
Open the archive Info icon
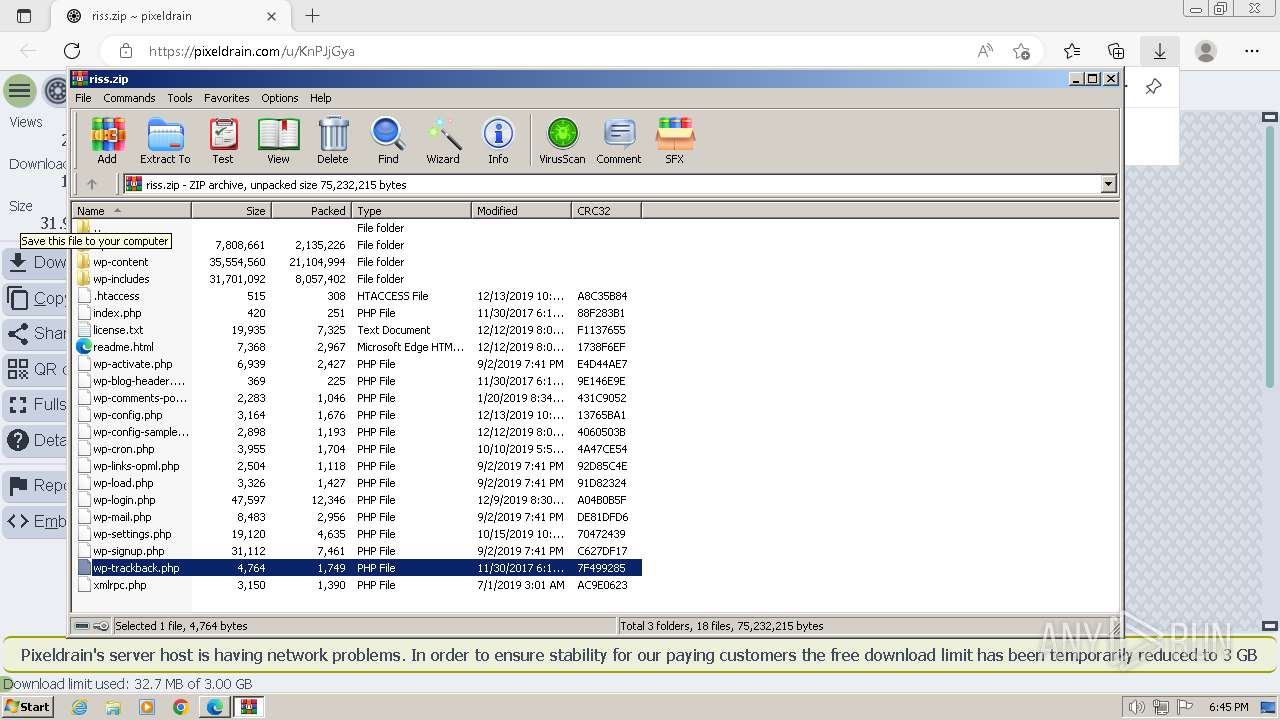pos(498,140)
